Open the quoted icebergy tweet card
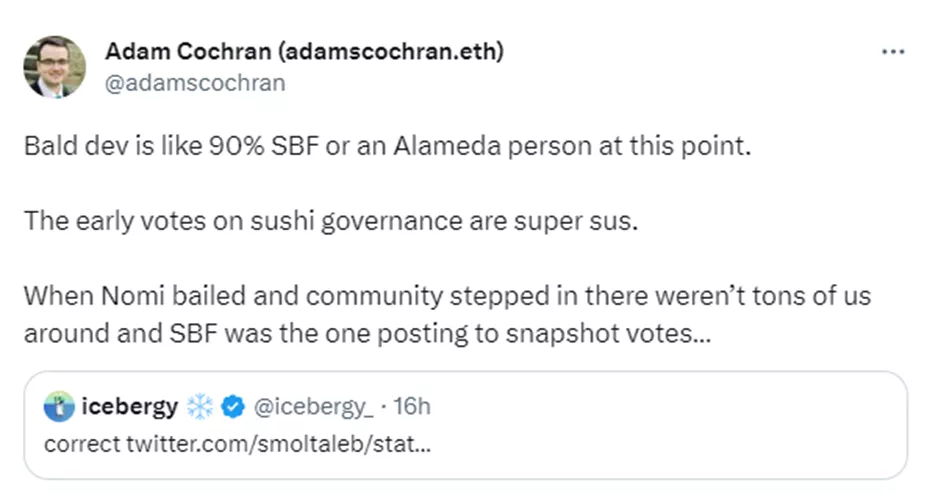The image size is (927, 494). [600, 425]
